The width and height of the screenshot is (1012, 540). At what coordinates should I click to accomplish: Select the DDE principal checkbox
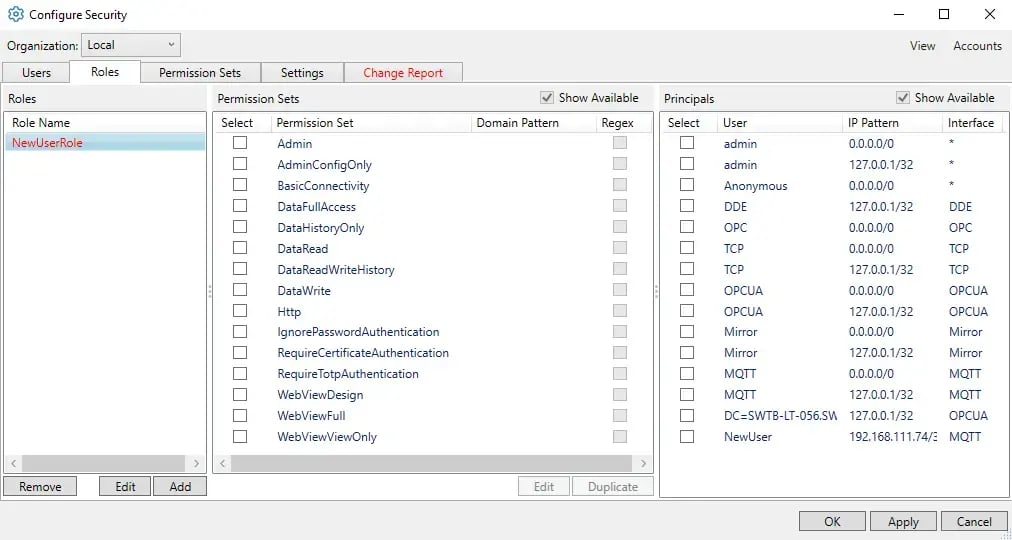coord(687,206)
